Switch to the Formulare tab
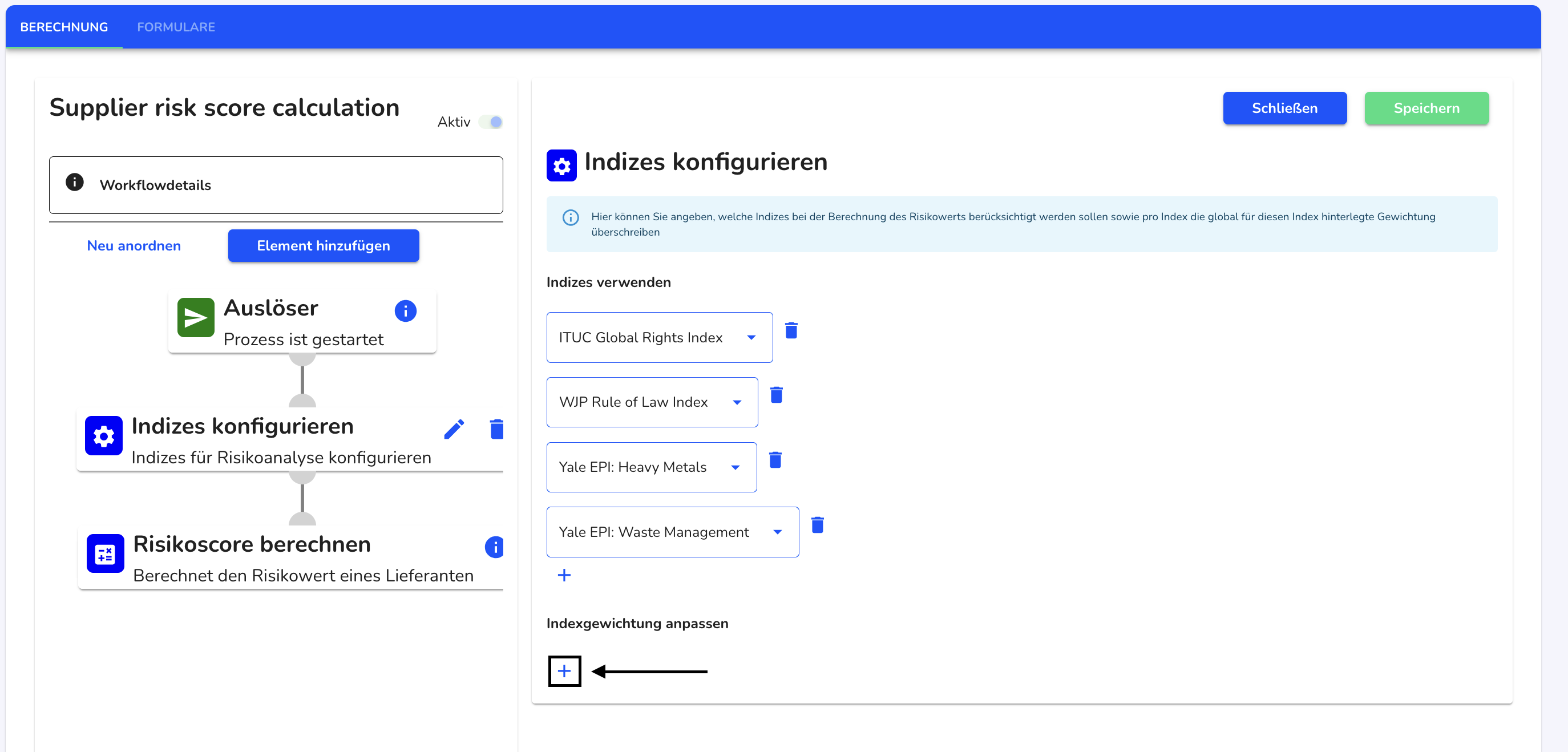This screenshot has width=1568, height=752. click(176, 27)
